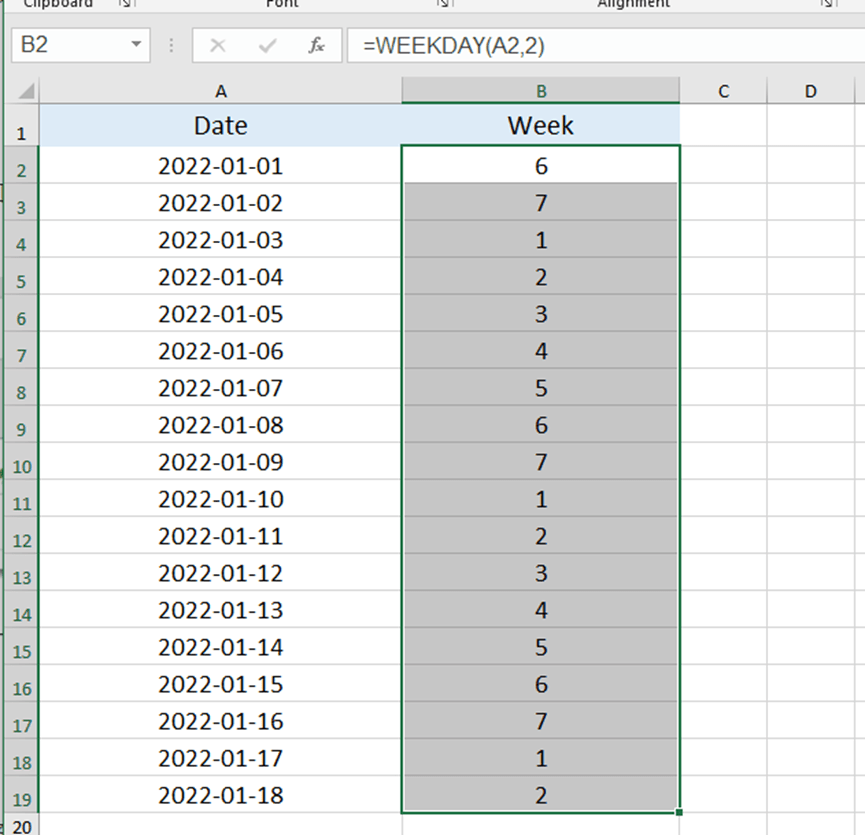
Task: Click cell with date 2022-01-03
Action: [x=221, y=239]
